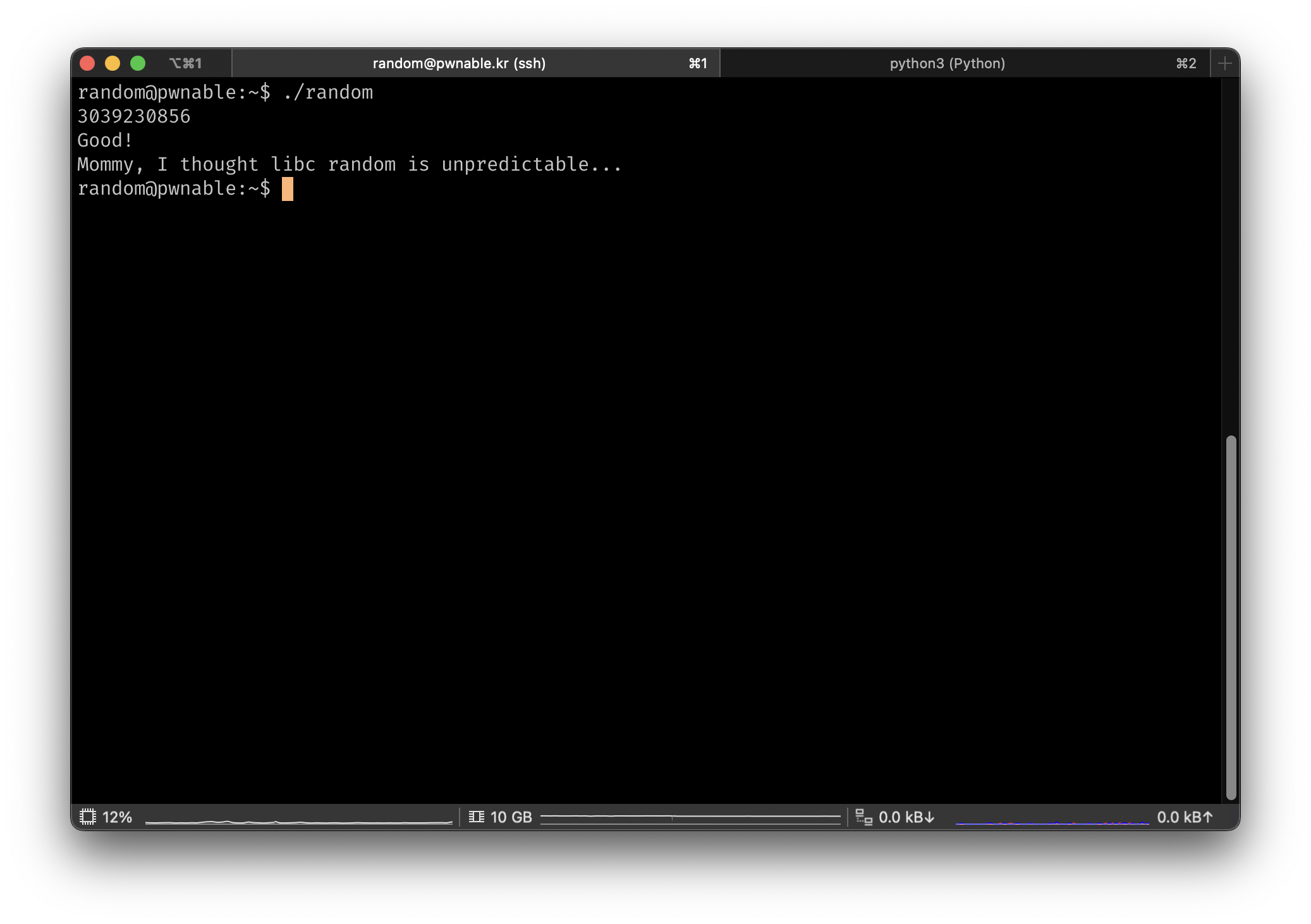Screen dimensions: 1311x924
Task: Minimize the window with the yellow button
Action: coord(113,63)
